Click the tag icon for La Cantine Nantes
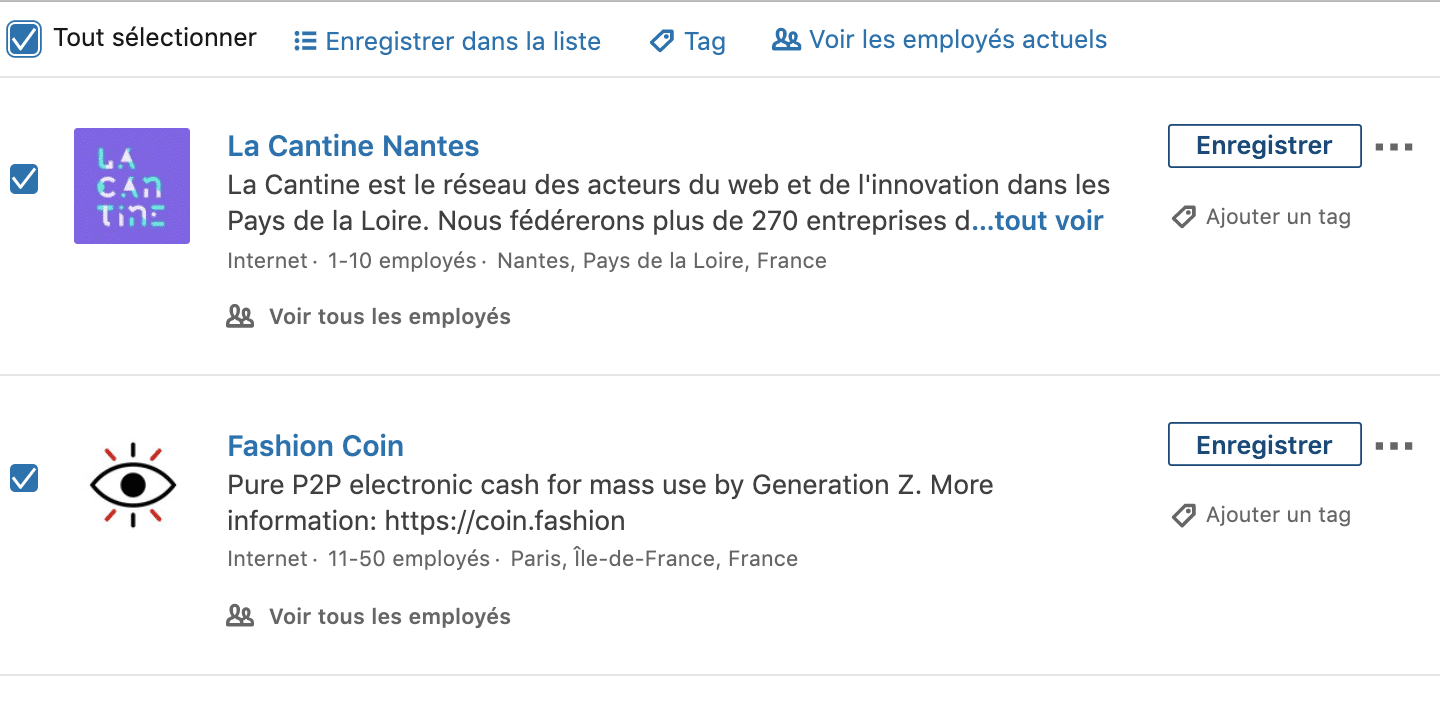Screen dimensions: 1440x716 (1184, 217)
